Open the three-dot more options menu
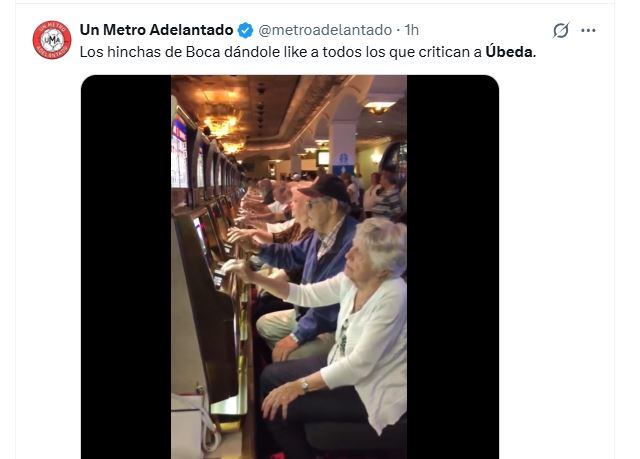This screenshot has height=459, width=640. [588, 30]
